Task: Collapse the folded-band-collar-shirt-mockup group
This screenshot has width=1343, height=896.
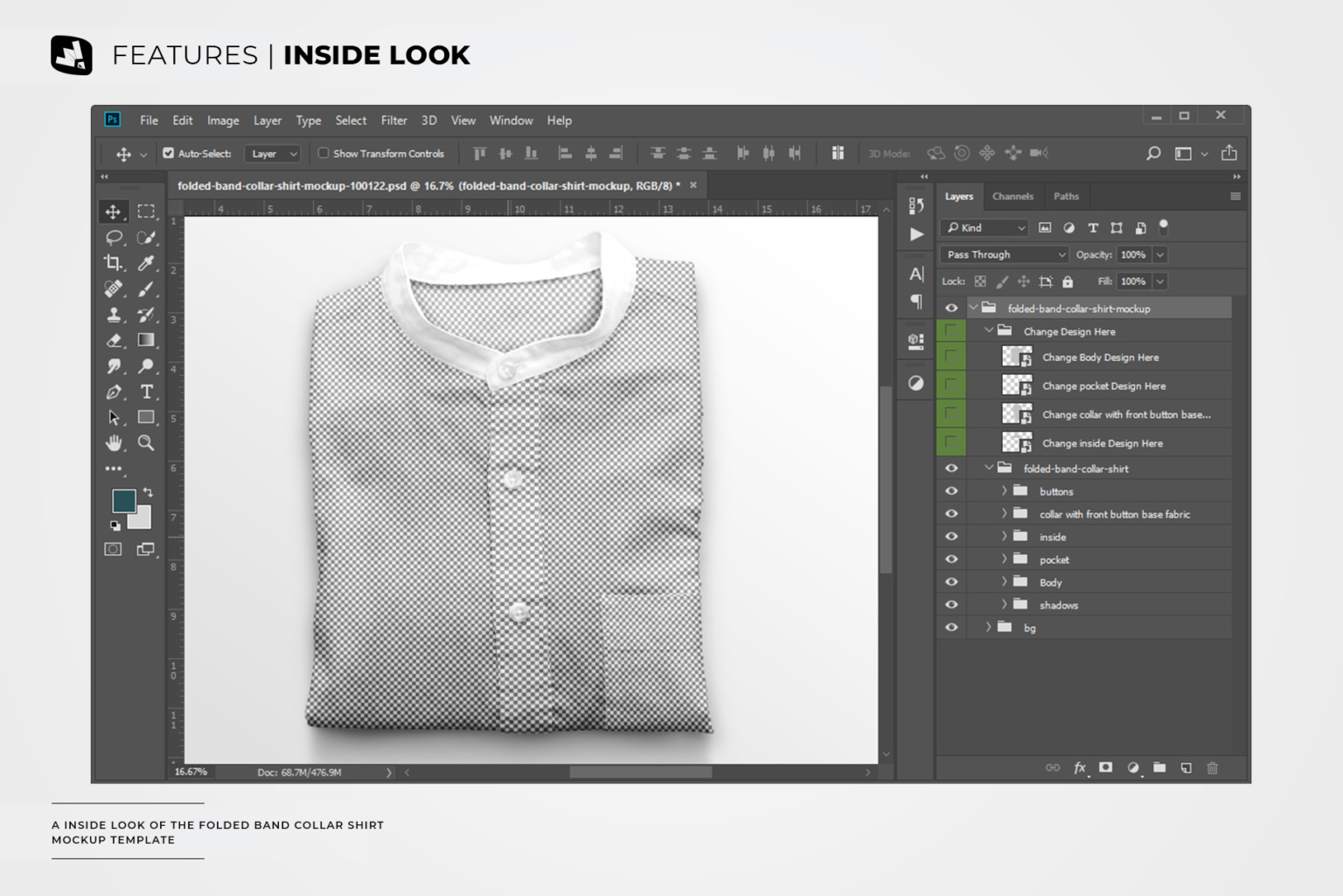Action: pyautogui.click(x=973, y=308)
